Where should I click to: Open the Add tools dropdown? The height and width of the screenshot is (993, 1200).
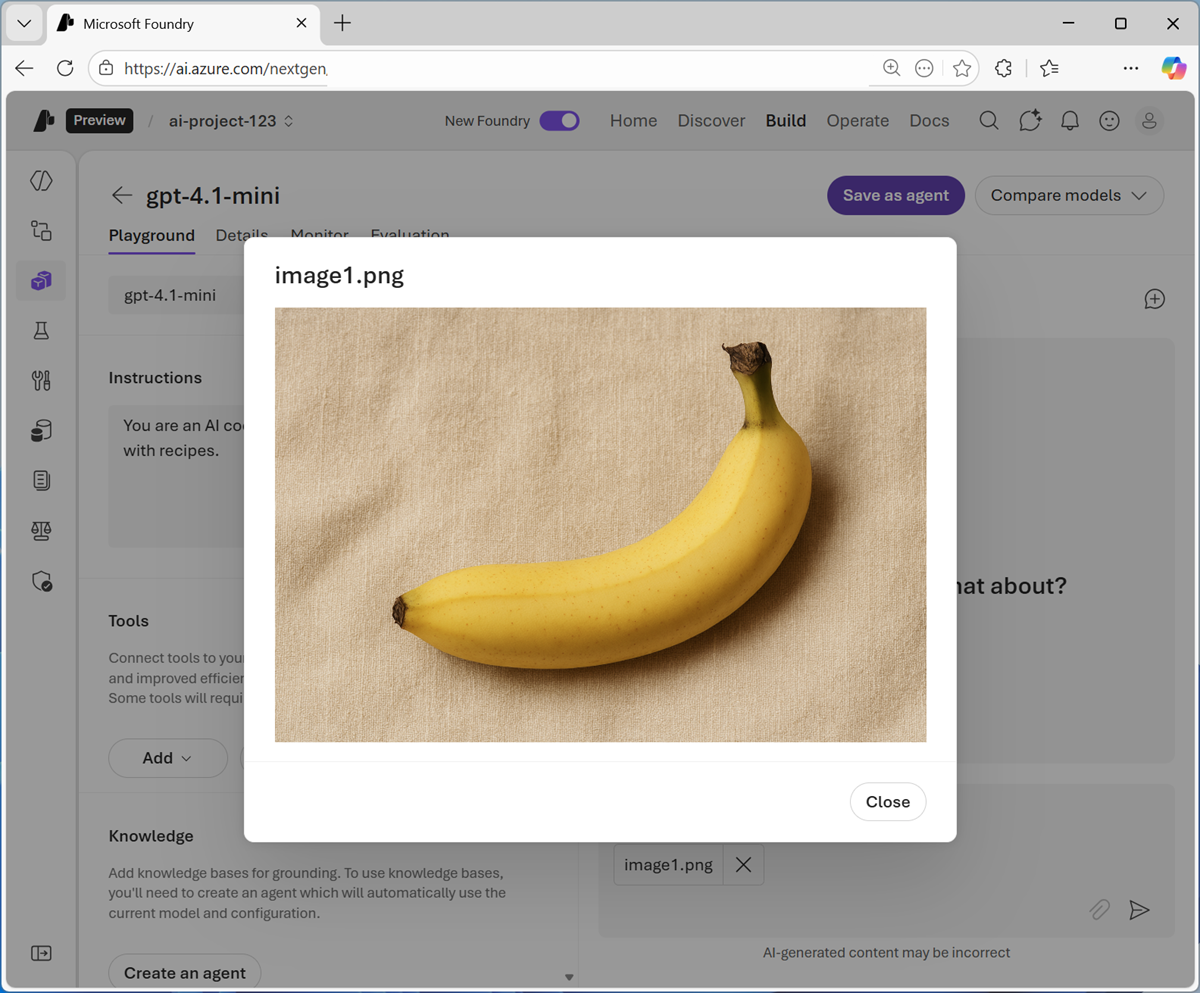tap(167, 758)
